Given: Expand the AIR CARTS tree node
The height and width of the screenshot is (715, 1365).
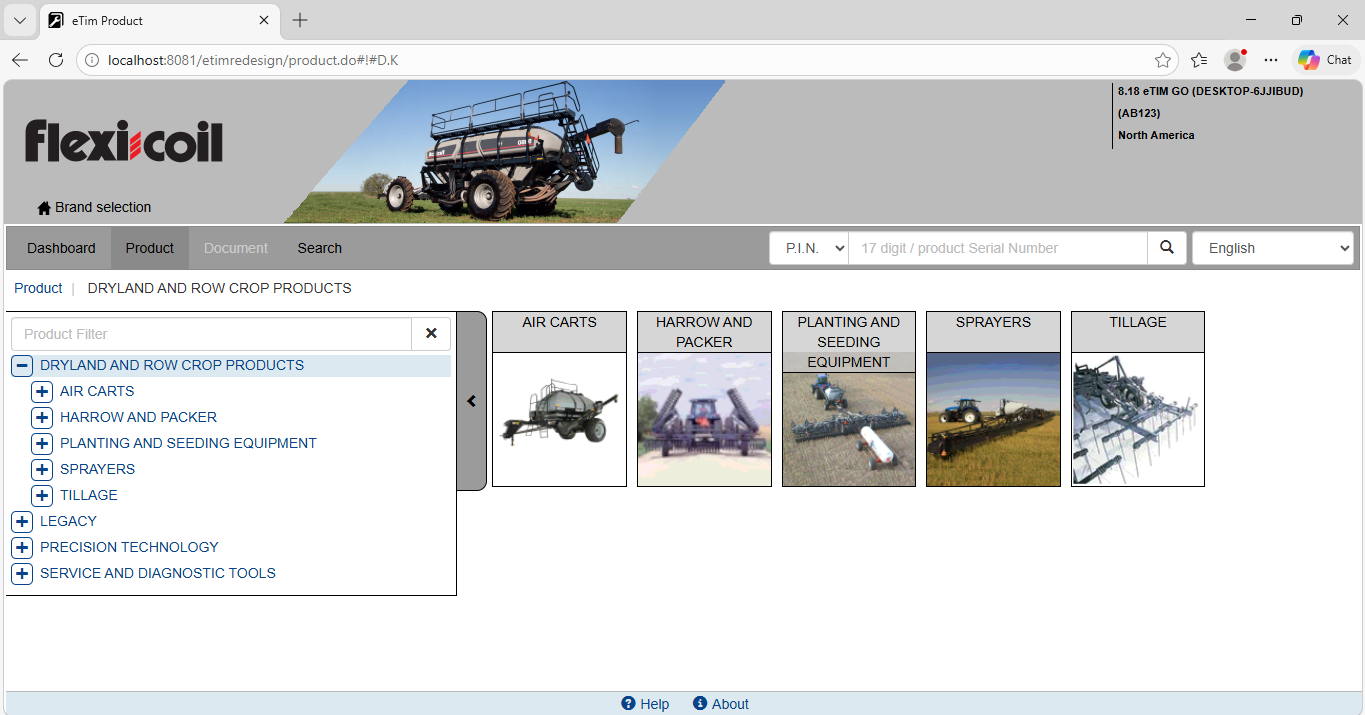Looking at the screenshot, I should click(42, 392).
